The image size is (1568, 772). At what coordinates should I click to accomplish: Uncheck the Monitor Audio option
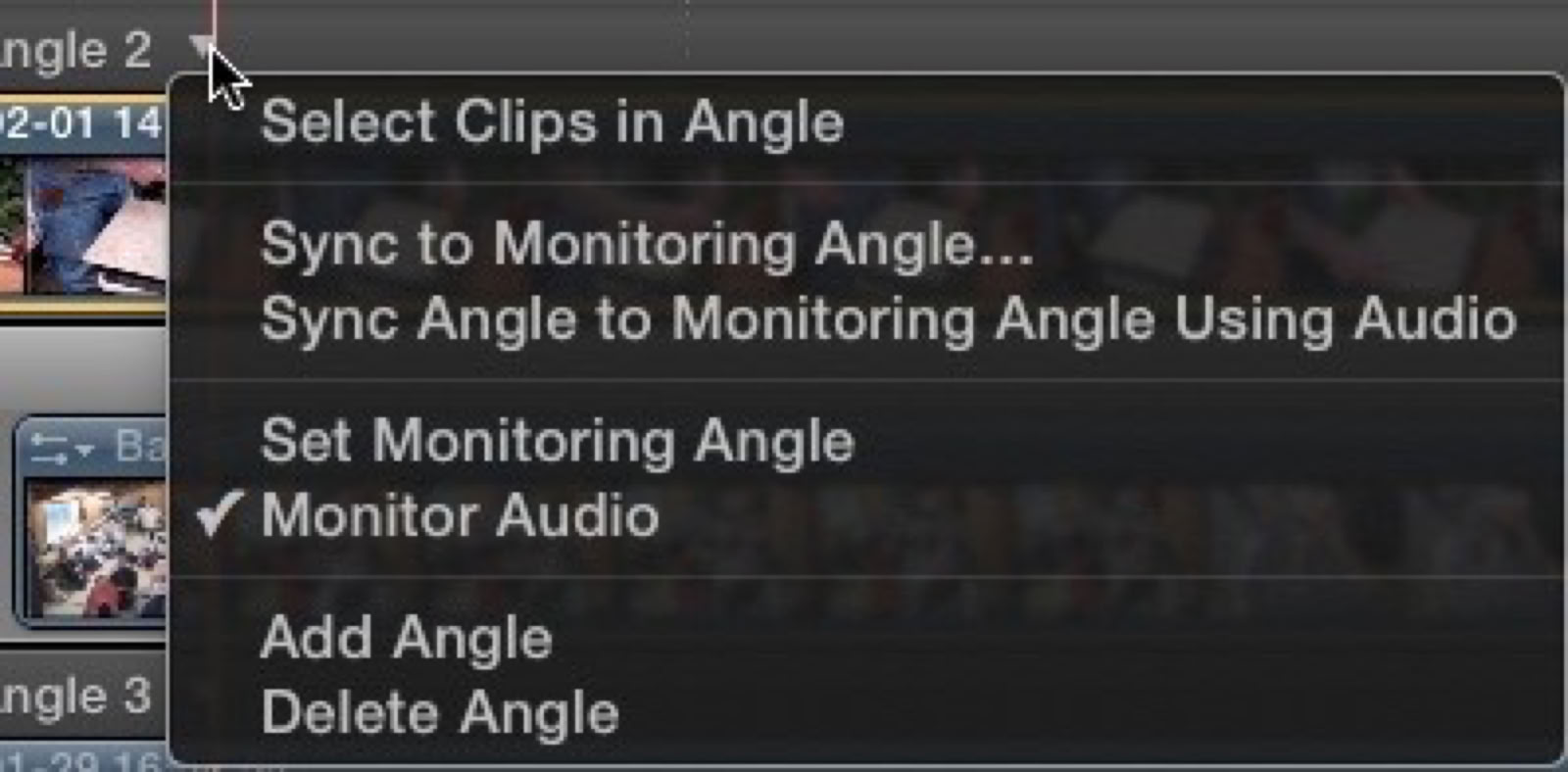[x=459, y=515]
